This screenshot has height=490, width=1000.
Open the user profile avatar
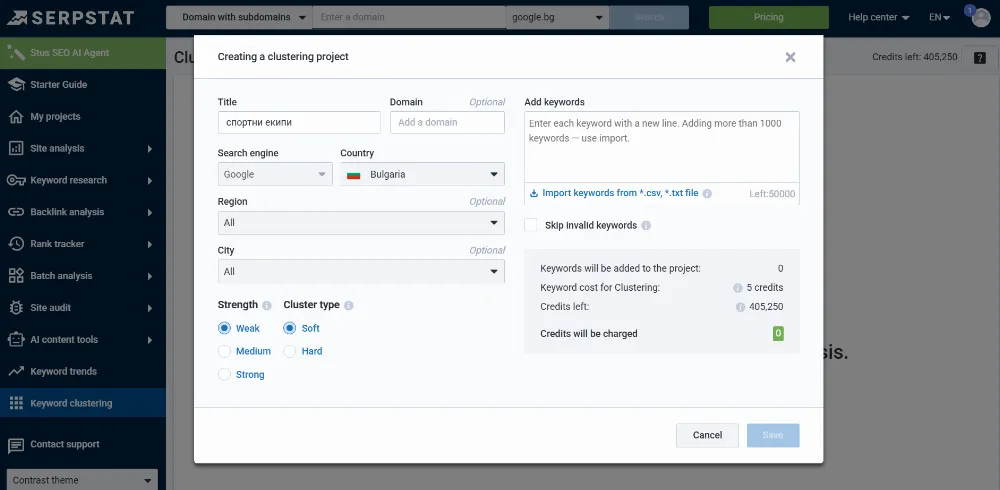point(980,17)
